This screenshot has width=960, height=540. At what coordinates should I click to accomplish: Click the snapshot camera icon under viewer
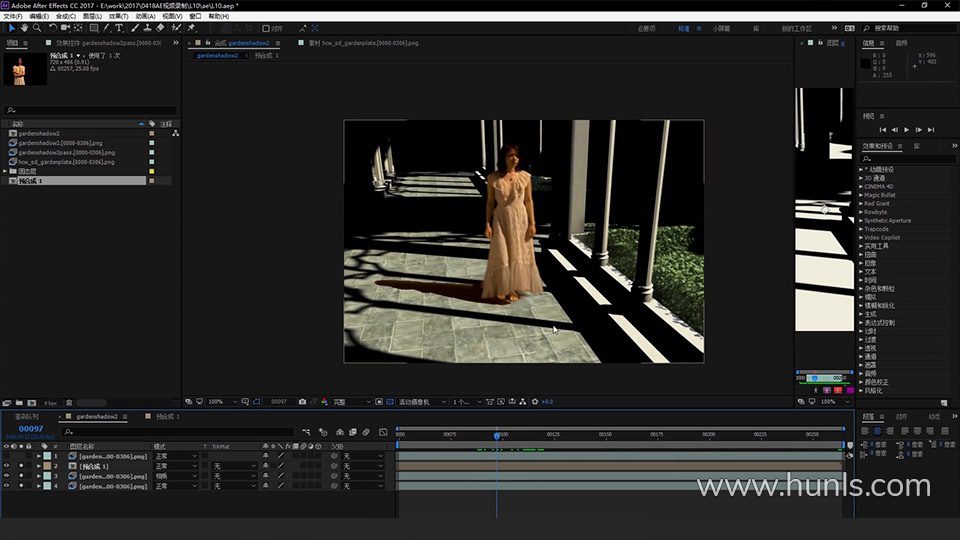303,401
